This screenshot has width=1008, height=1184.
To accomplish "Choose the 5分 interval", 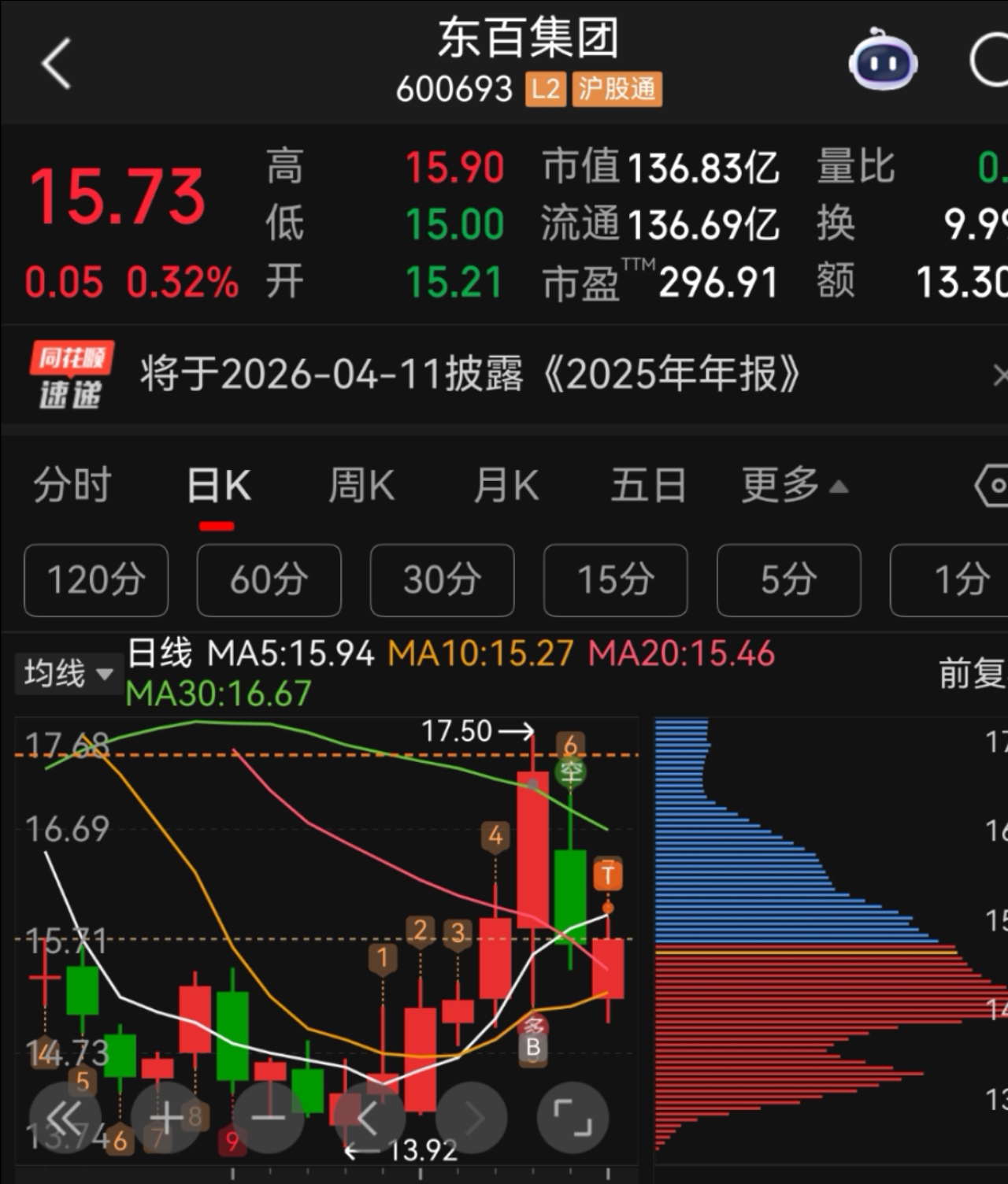I will pyautogui.click(x=789, y=580).
